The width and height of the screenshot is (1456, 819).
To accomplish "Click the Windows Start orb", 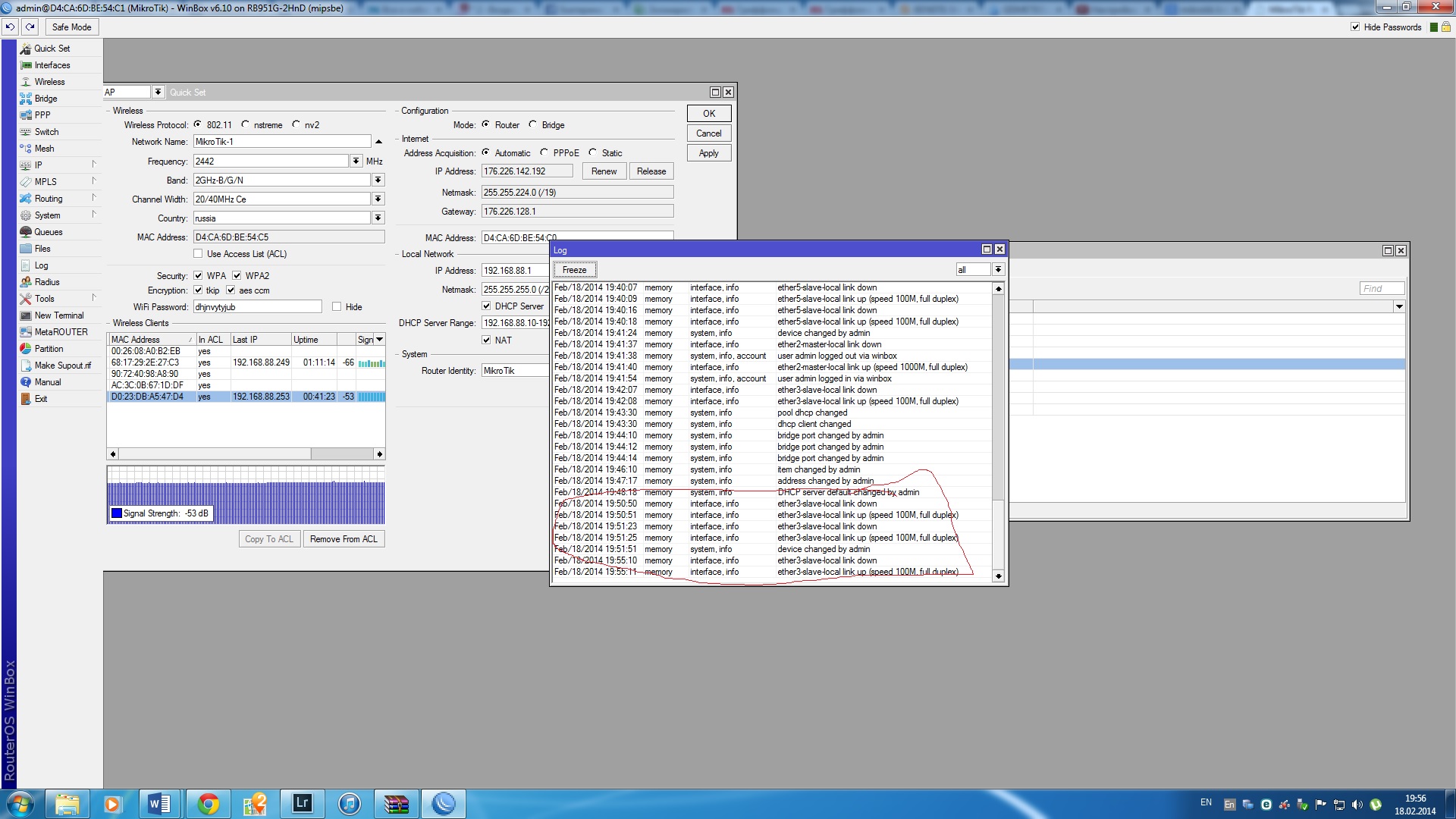I will pyautogui.click(x=20, y=804).
